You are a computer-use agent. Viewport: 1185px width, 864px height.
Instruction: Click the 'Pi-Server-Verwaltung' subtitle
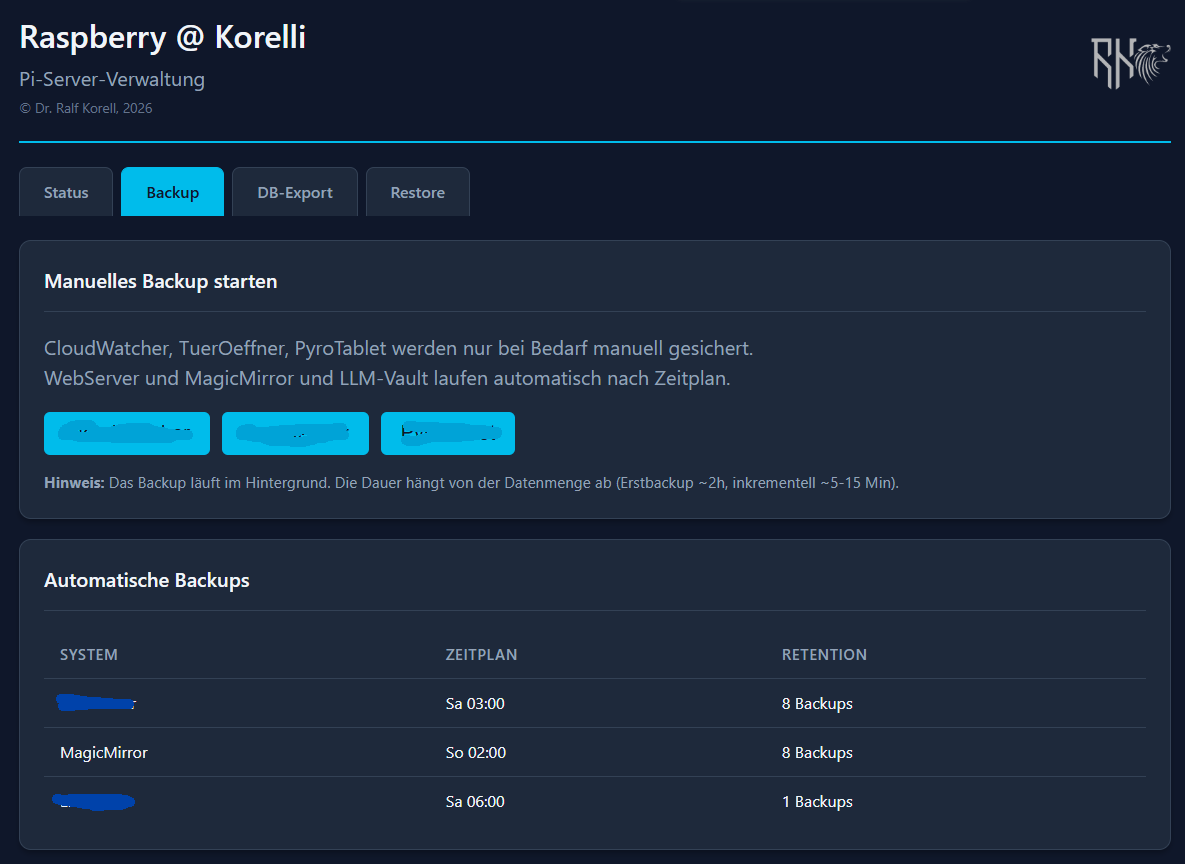click(112, 79)
